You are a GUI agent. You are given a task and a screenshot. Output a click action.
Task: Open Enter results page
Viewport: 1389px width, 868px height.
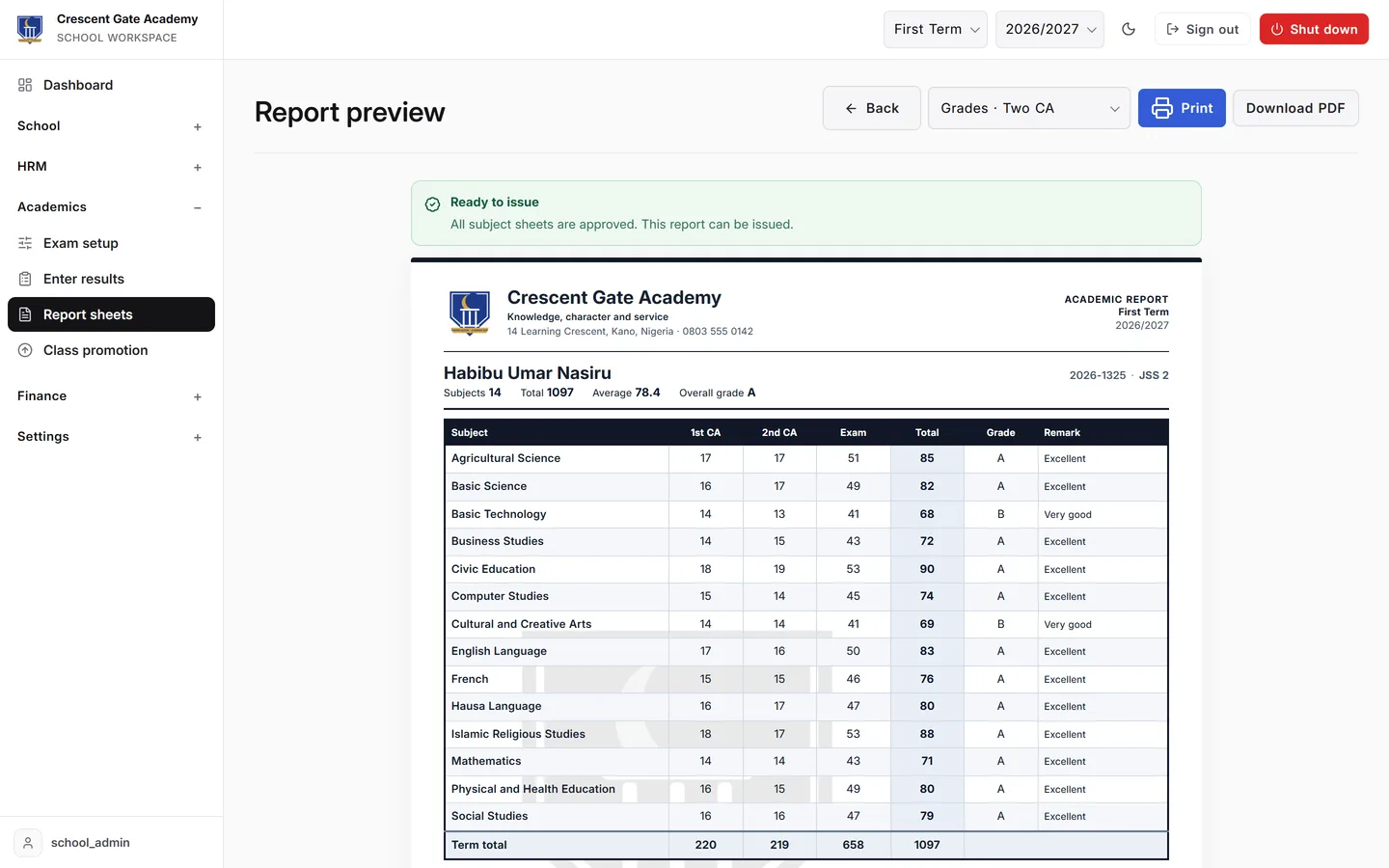tap(111, 279)
